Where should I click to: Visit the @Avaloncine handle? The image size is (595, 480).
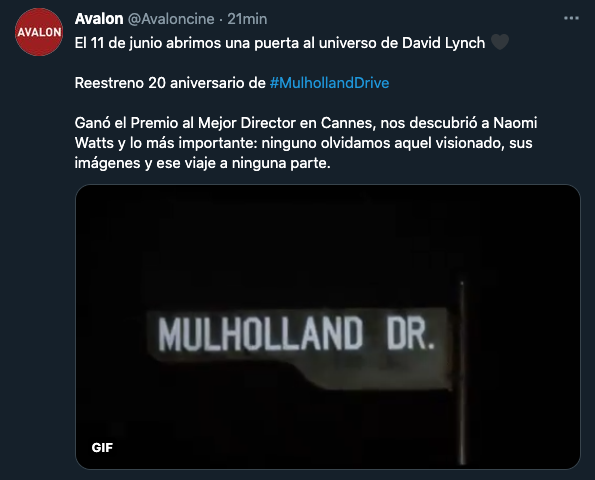[171, 19]
